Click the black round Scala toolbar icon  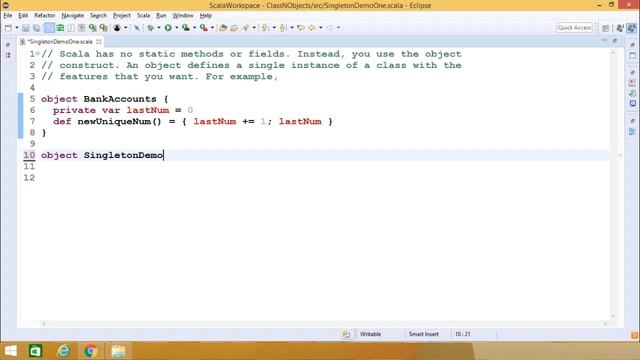pos(117,28)
